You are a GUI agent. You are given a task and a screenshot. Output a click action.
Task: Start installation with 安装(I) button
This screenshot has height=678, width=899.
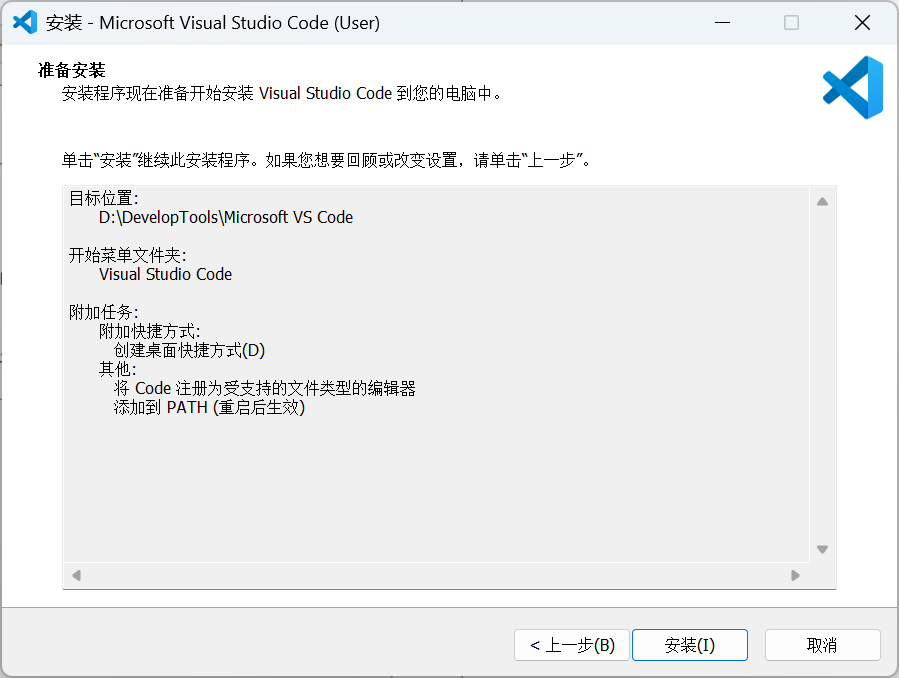[690, 645]
